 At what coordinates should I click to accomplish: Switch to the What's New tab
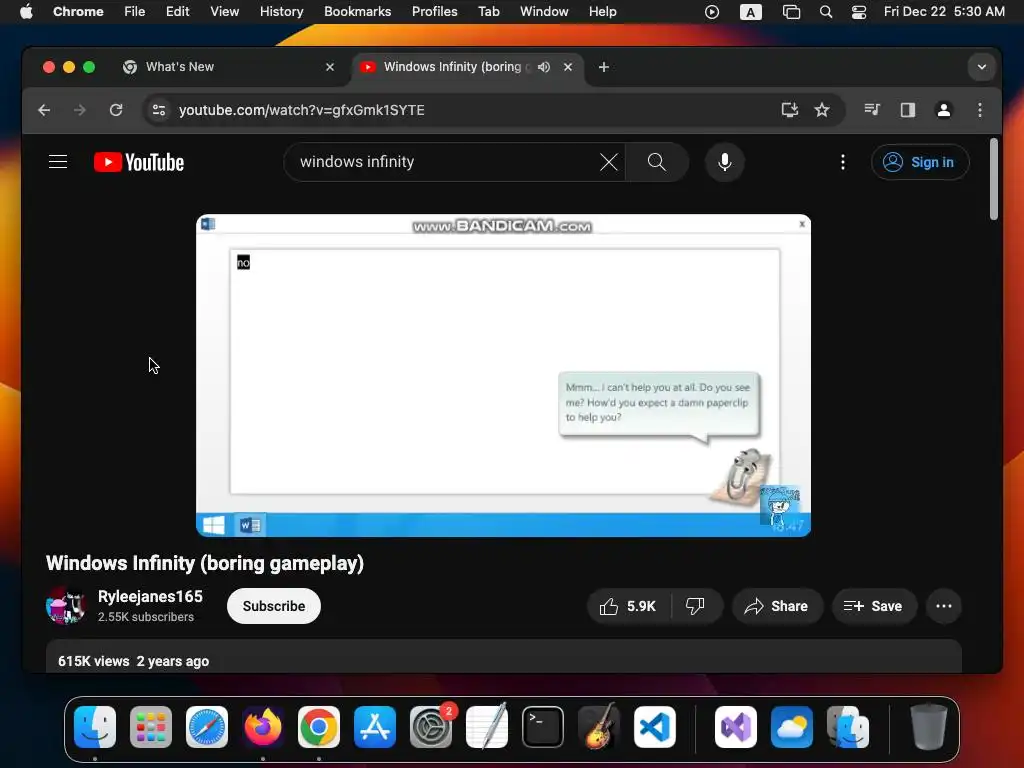(231, 67)
